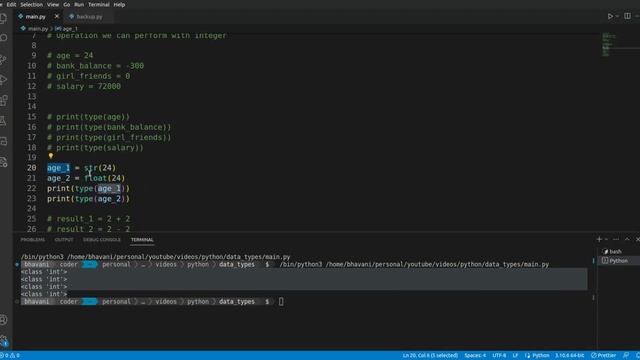Viewport: 640px width, 360px height.
Task: Click the '# bank_balance = -300' comment
Action: tap(96, 66)
